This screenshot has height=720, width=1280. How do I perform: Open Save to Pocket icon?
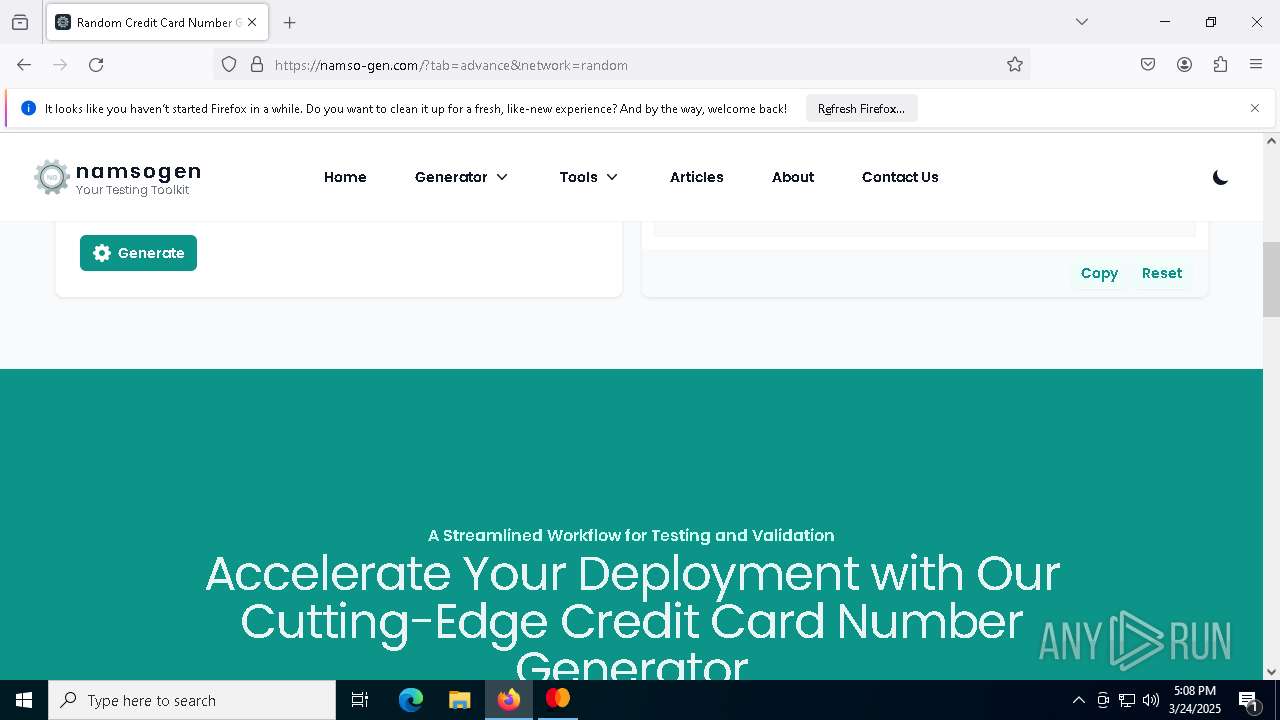[1148, 65]
